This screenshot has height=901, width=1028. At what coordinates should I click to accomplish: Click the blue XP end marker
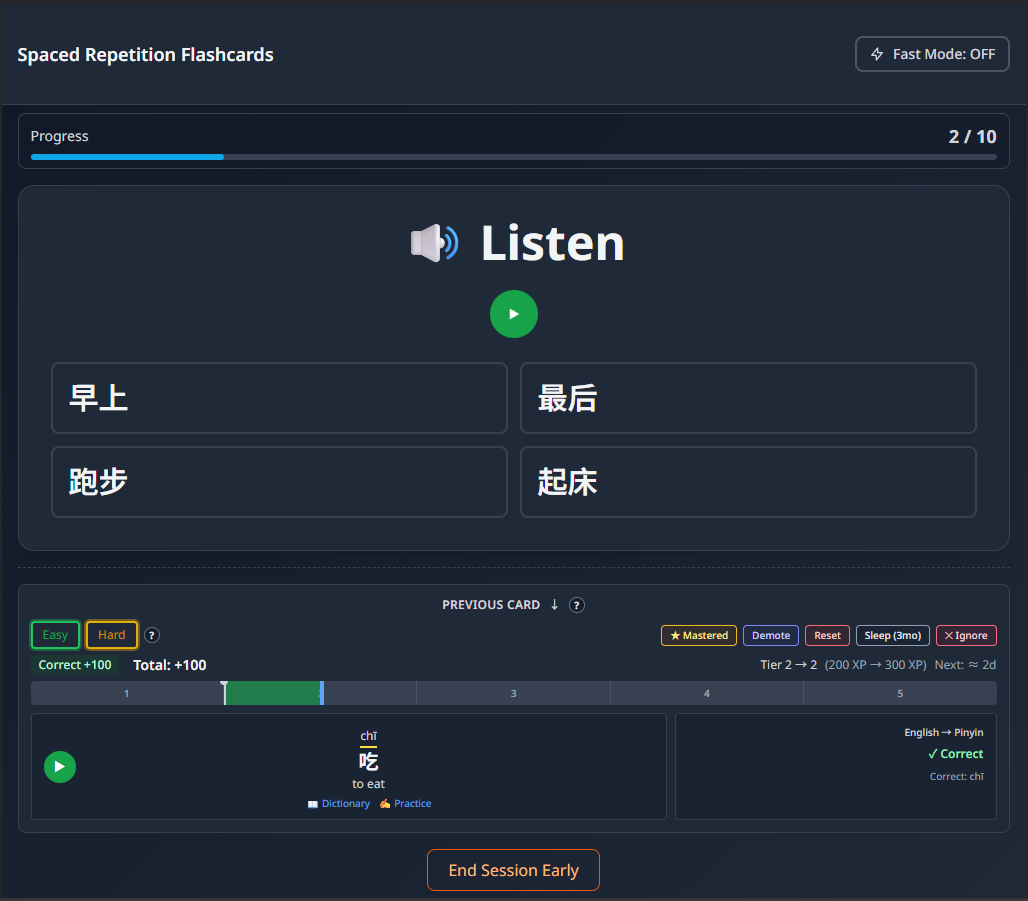(322, 693)
